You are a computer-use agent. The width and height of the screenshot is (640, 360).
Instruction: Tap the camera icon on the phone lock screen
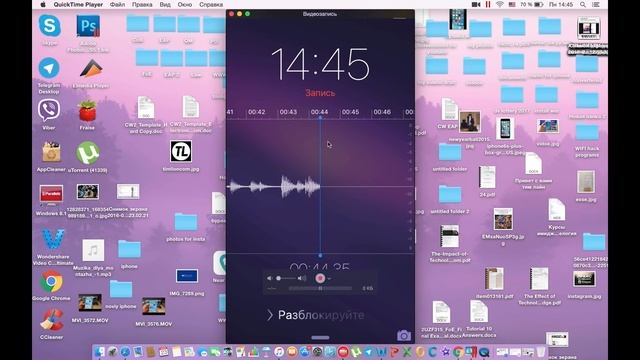404,336
